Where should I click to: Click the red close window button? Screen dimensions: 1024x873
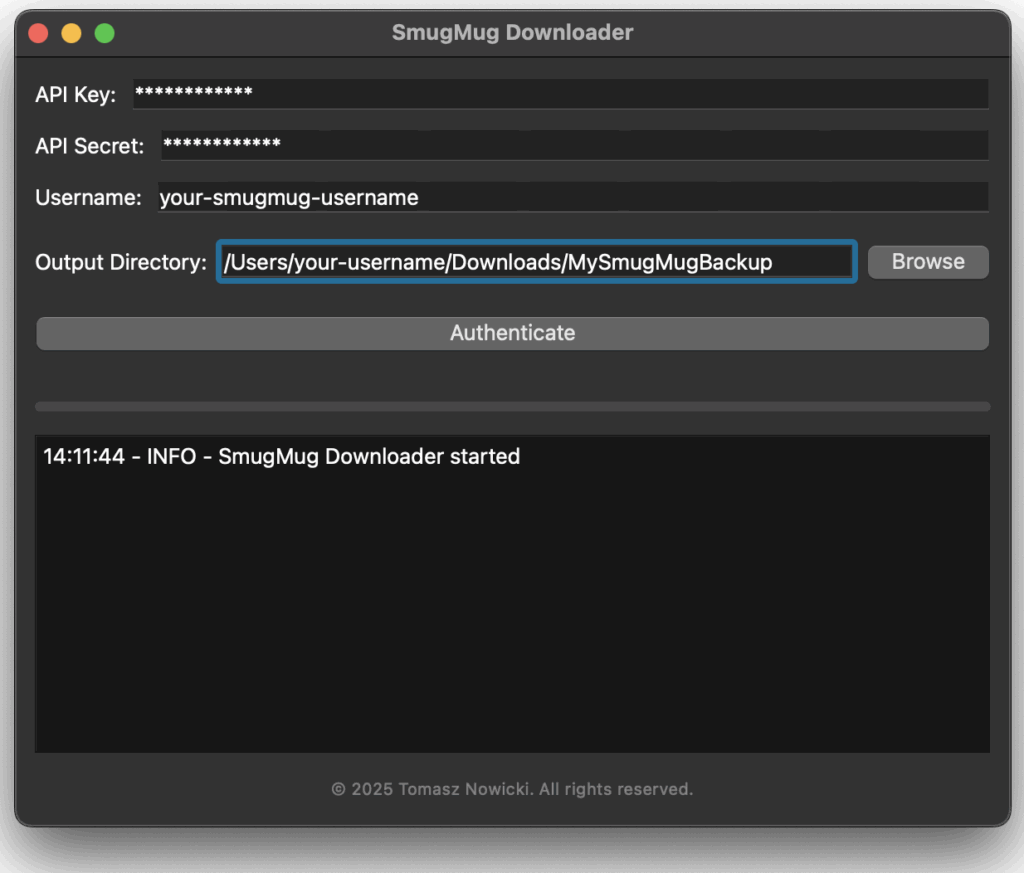tap(38, 33)
